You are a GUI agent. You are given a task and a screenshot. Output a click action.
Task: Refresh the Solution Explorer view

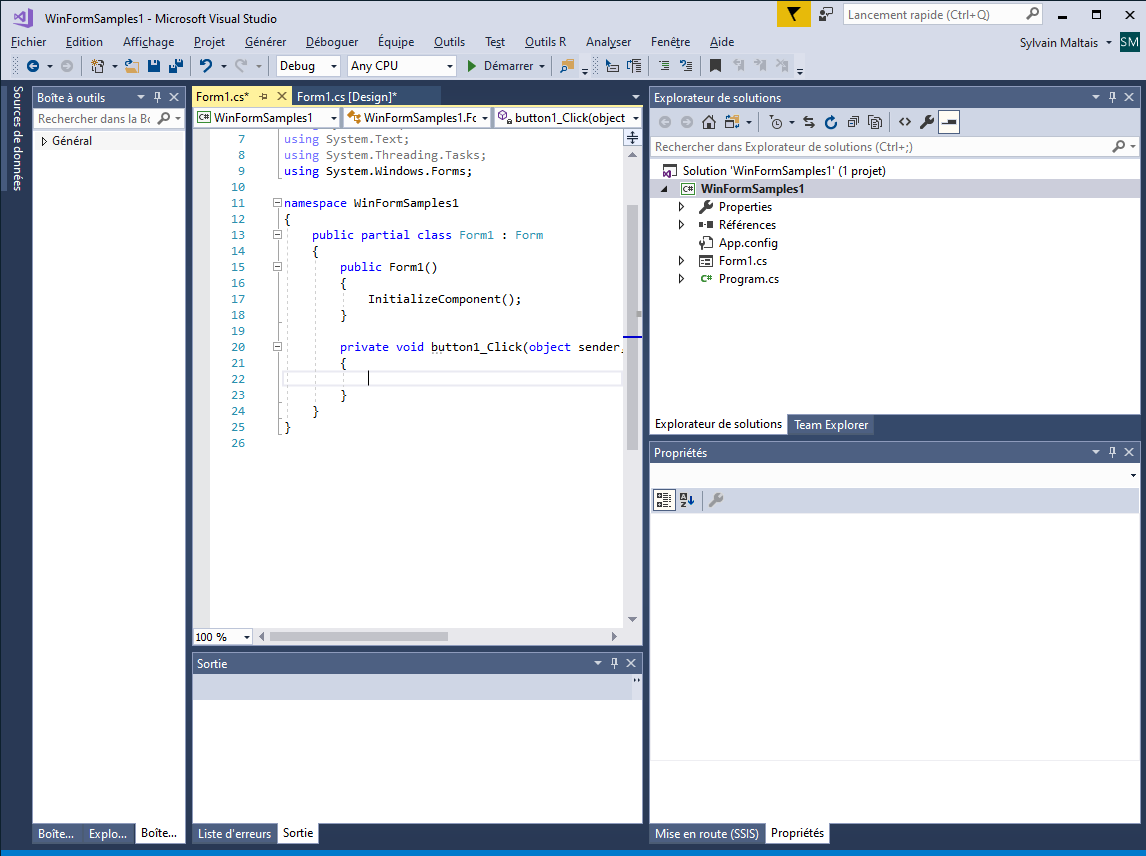click(x=830, y=122)
